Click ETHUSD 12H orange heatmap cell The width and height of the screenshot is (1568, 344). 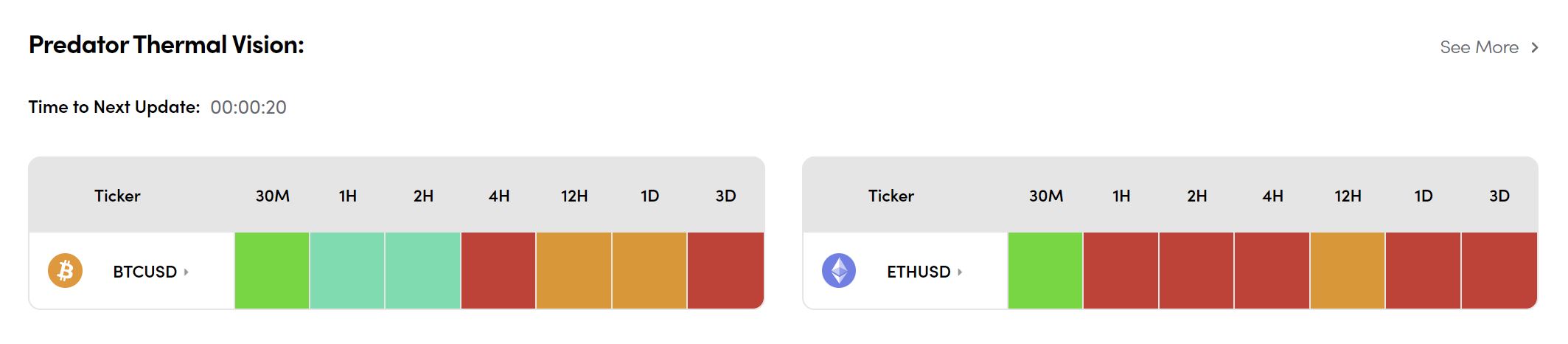(x=1348, y=270)
